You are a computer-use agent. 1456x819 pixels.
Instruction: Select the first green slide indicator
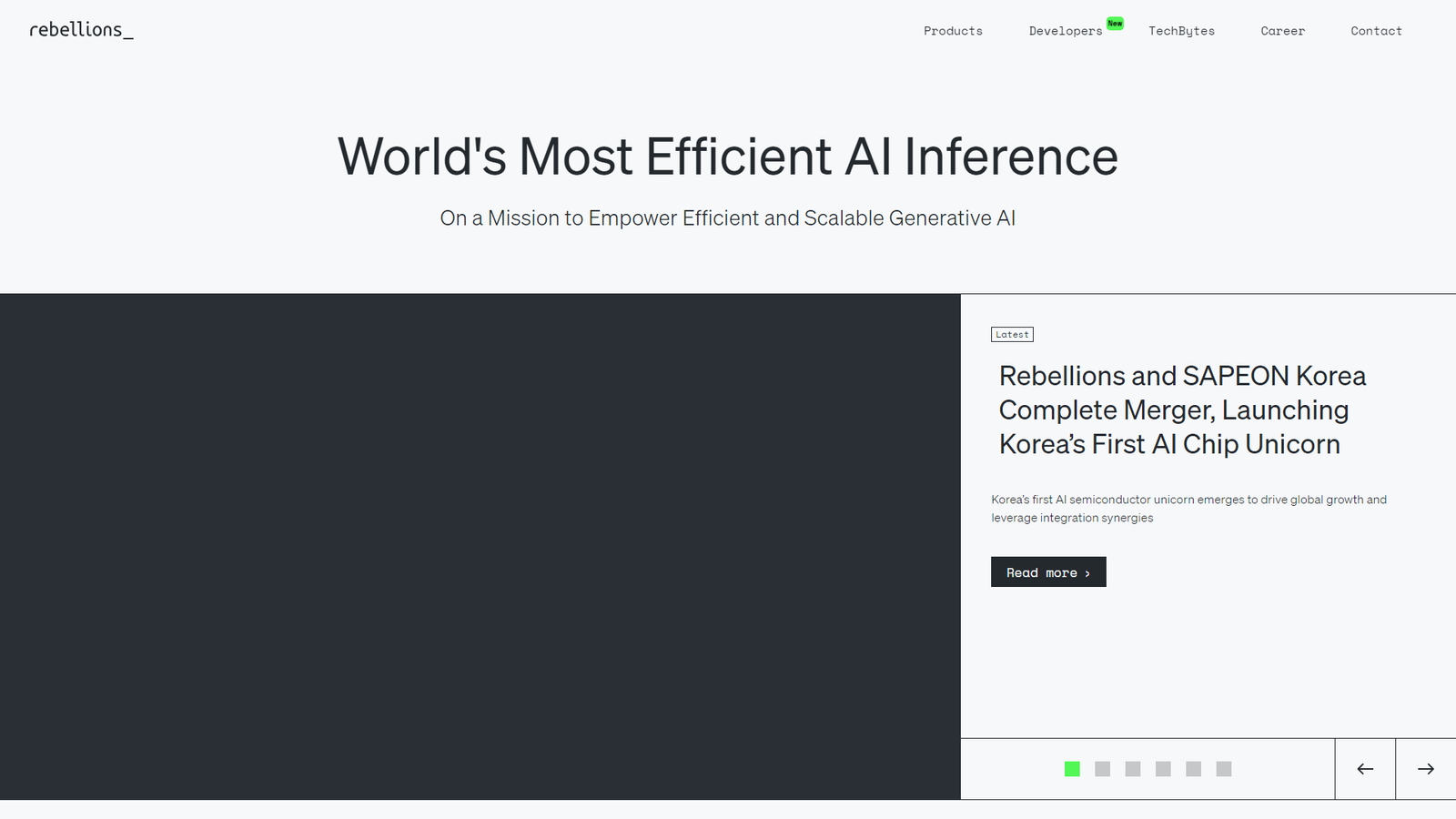click(x=1072, y=769)
